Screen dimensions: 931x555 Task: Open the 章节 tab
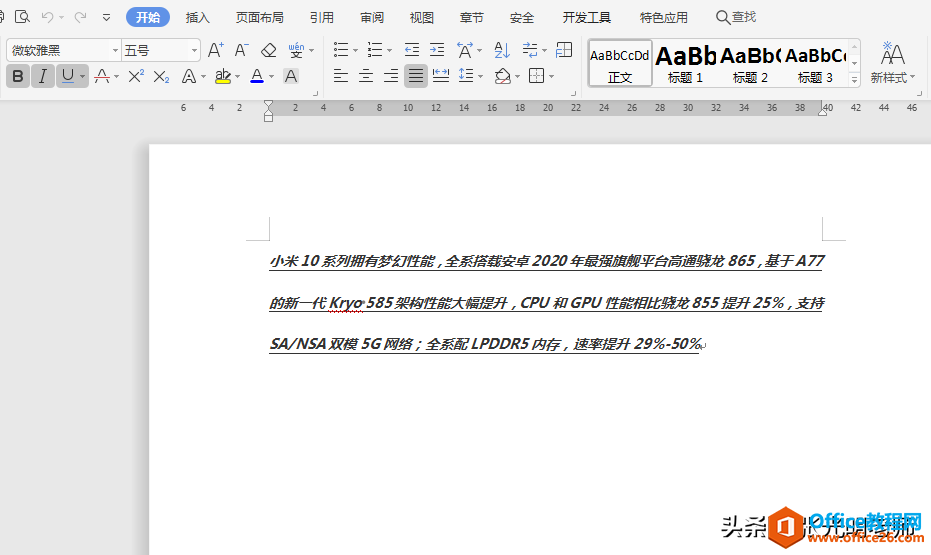471,18
